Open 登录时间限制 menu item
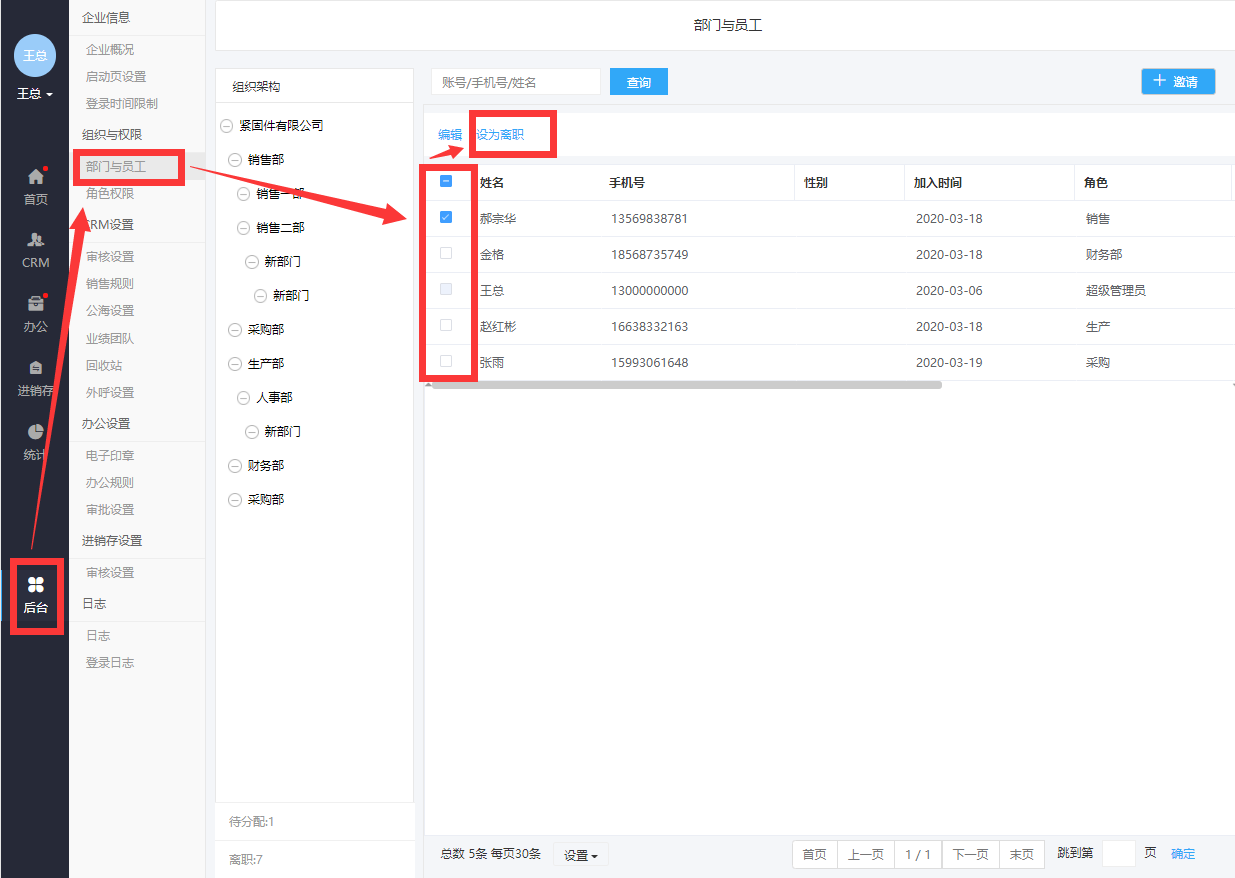 (x=122, y=103)
